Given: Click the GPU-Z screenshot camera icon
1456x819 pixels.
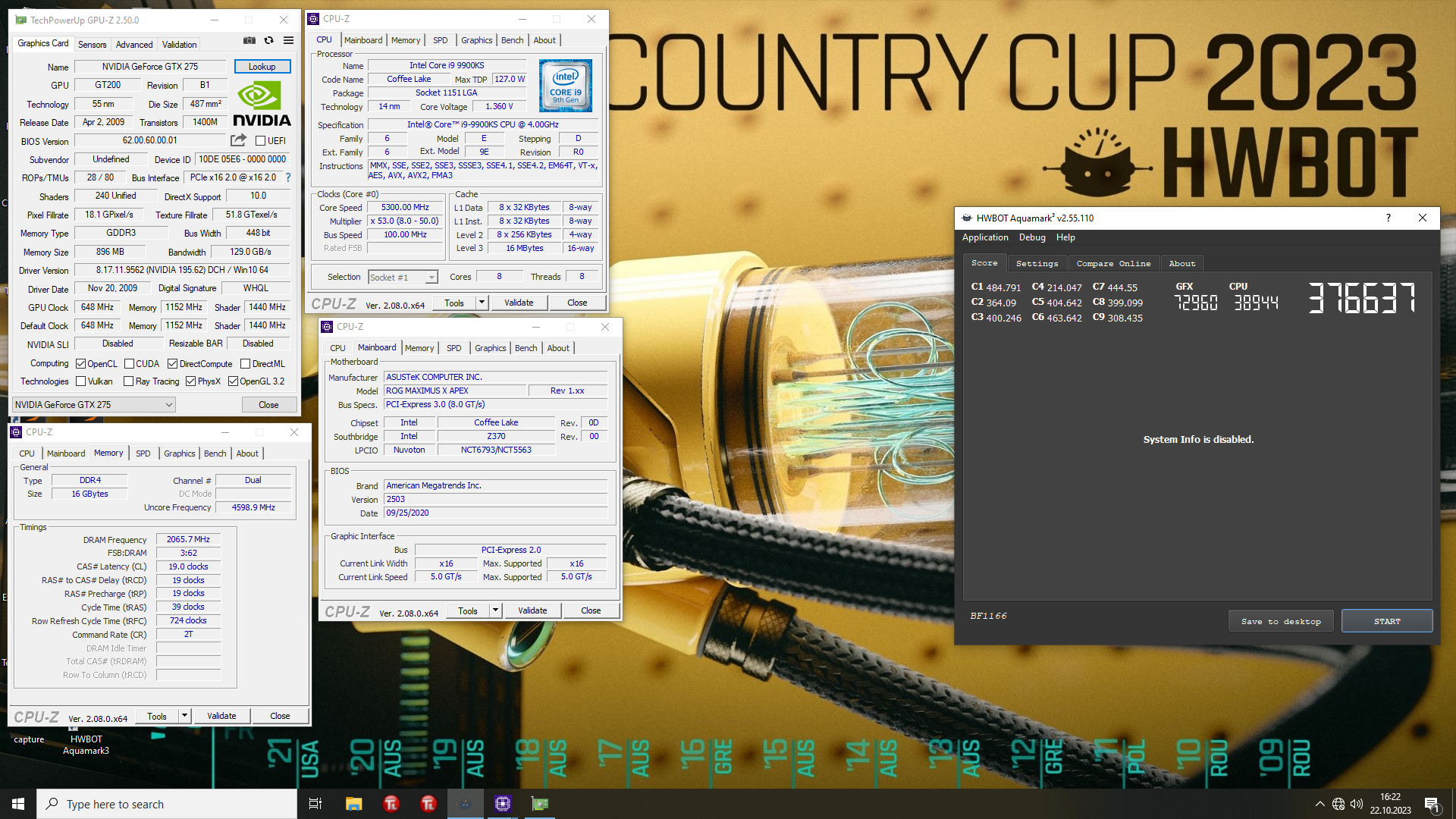Looking at the screenshot, I should click(x=249, y=41).
